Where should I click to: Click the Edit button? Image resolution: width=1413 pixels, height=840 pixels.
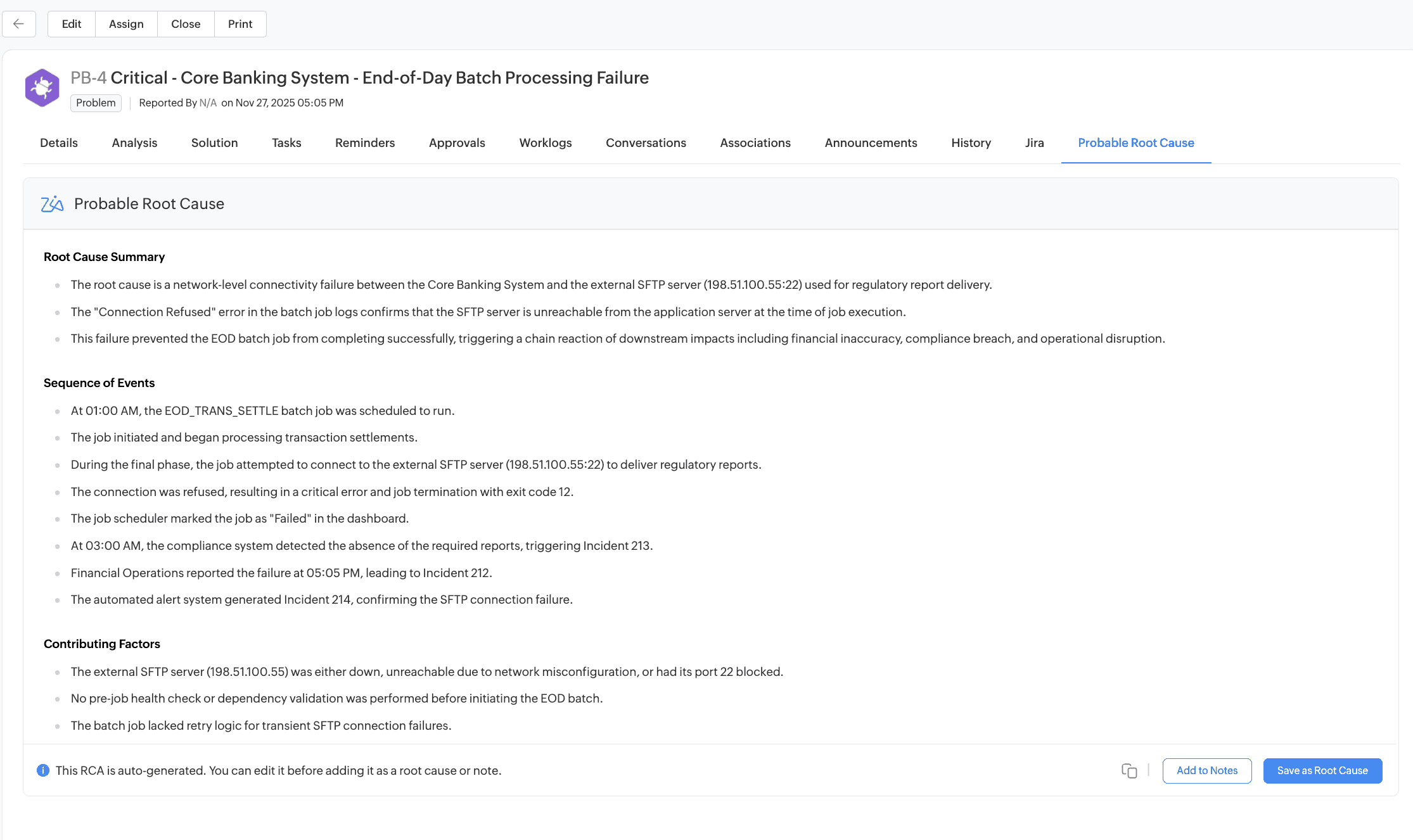click(70, 23)
